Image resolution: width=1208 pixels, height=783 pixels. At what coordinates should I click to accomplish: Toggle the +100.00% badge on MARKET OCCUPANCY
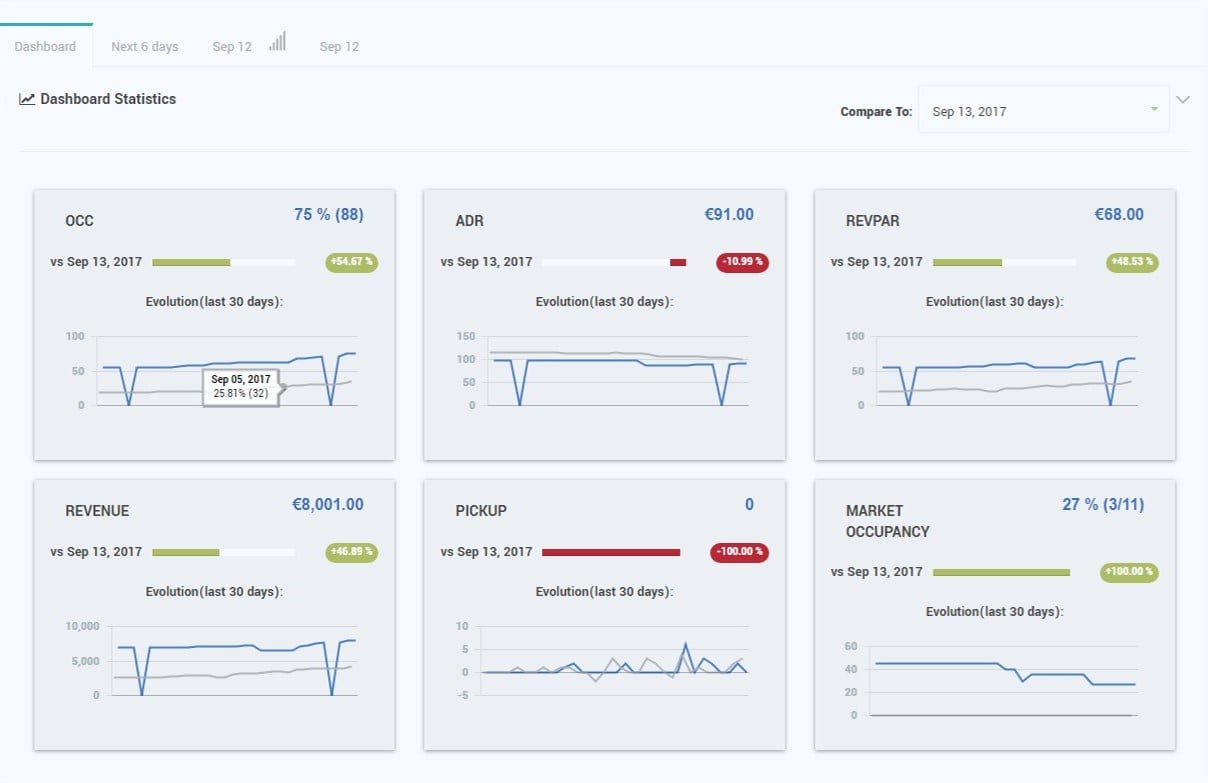(1128, 571)
